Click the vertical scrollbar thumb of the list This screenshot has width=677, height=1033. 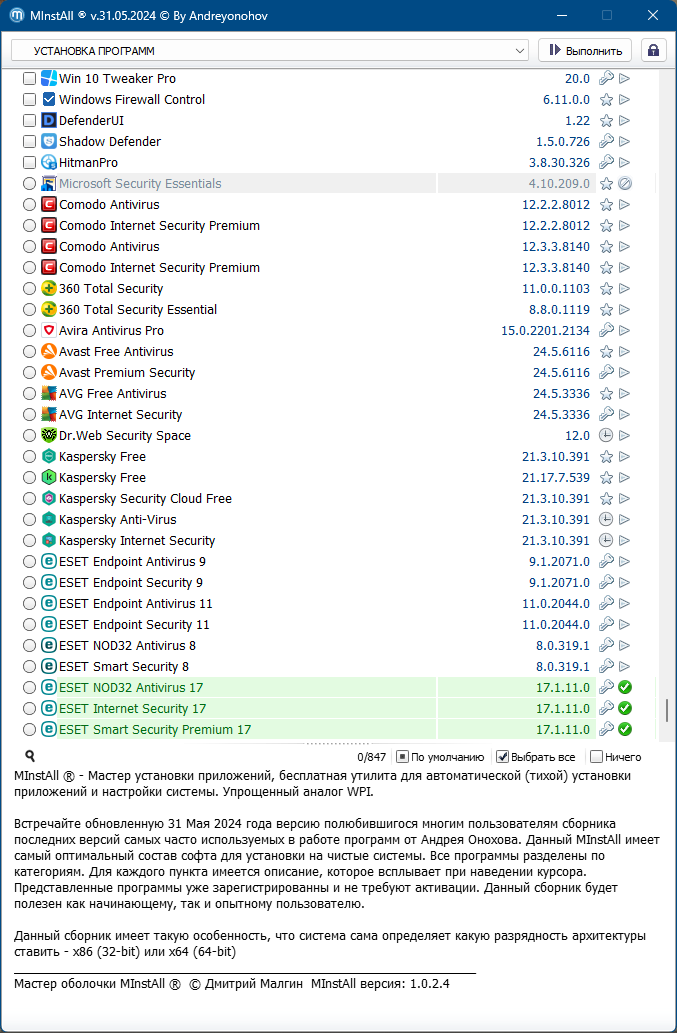tap(666, 711)
